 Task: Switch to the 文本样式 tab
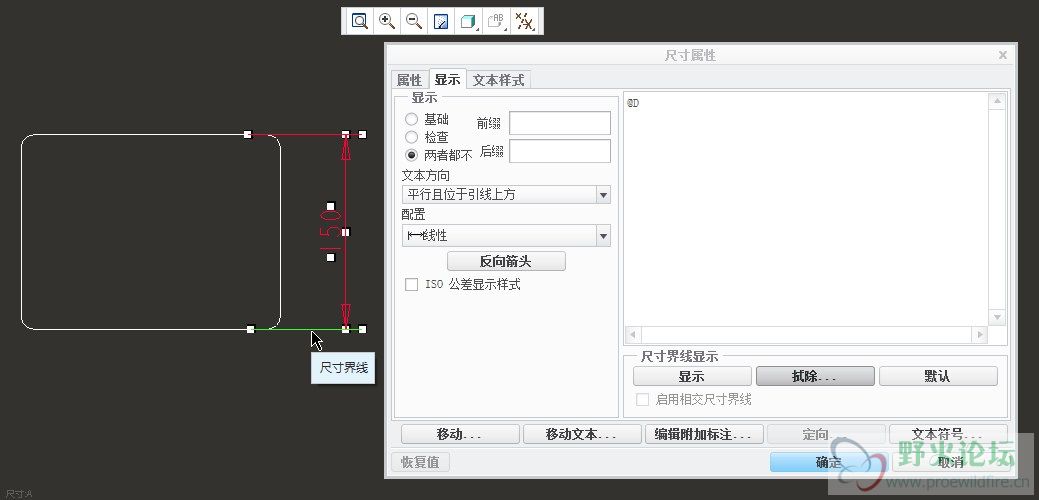coord(498,79)
